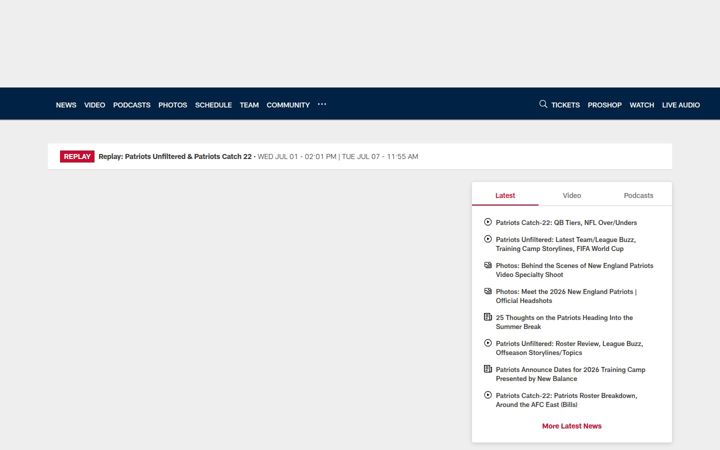Open Patriots Catch-22: QB Tiers, NFL Over/Unders
Screen dimensions: 720x450
[566, 223]
